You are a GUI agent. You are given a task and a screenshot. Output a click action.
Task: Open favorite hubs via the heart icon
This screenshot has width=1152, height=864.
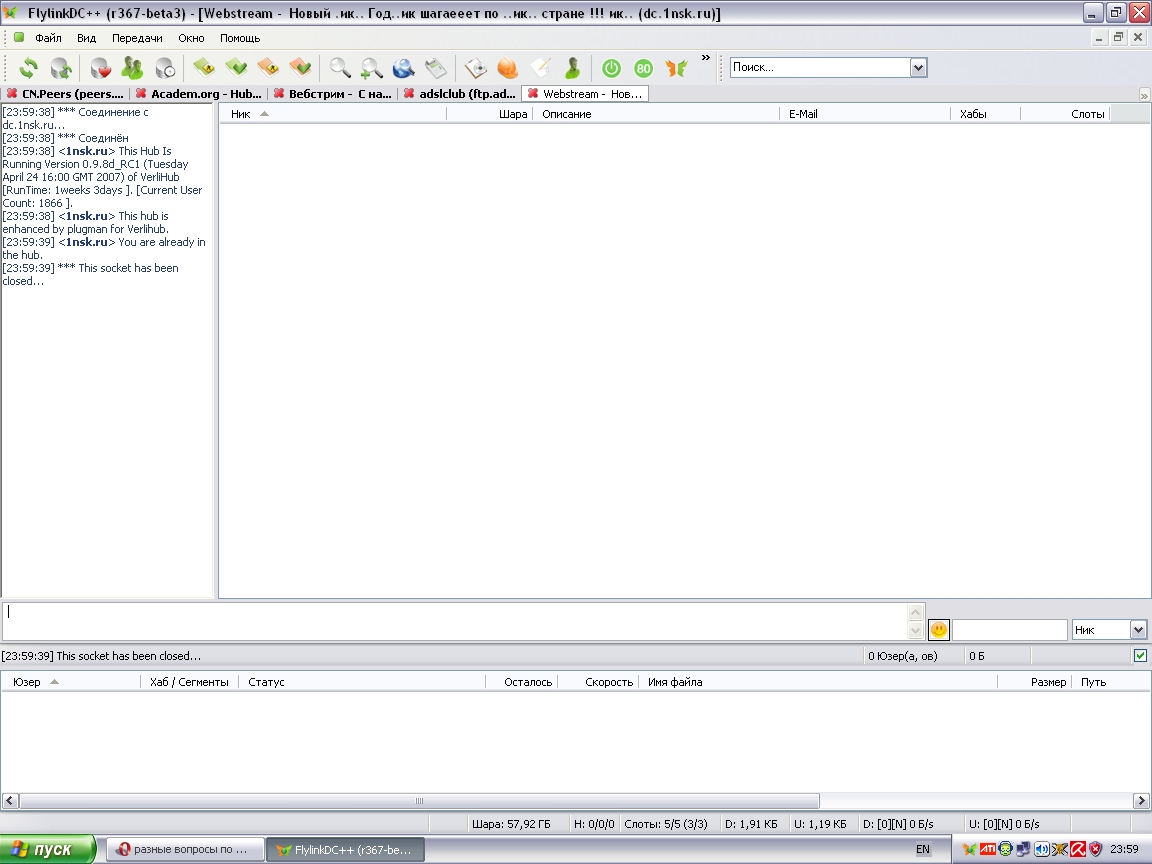[x=100, y=68]
